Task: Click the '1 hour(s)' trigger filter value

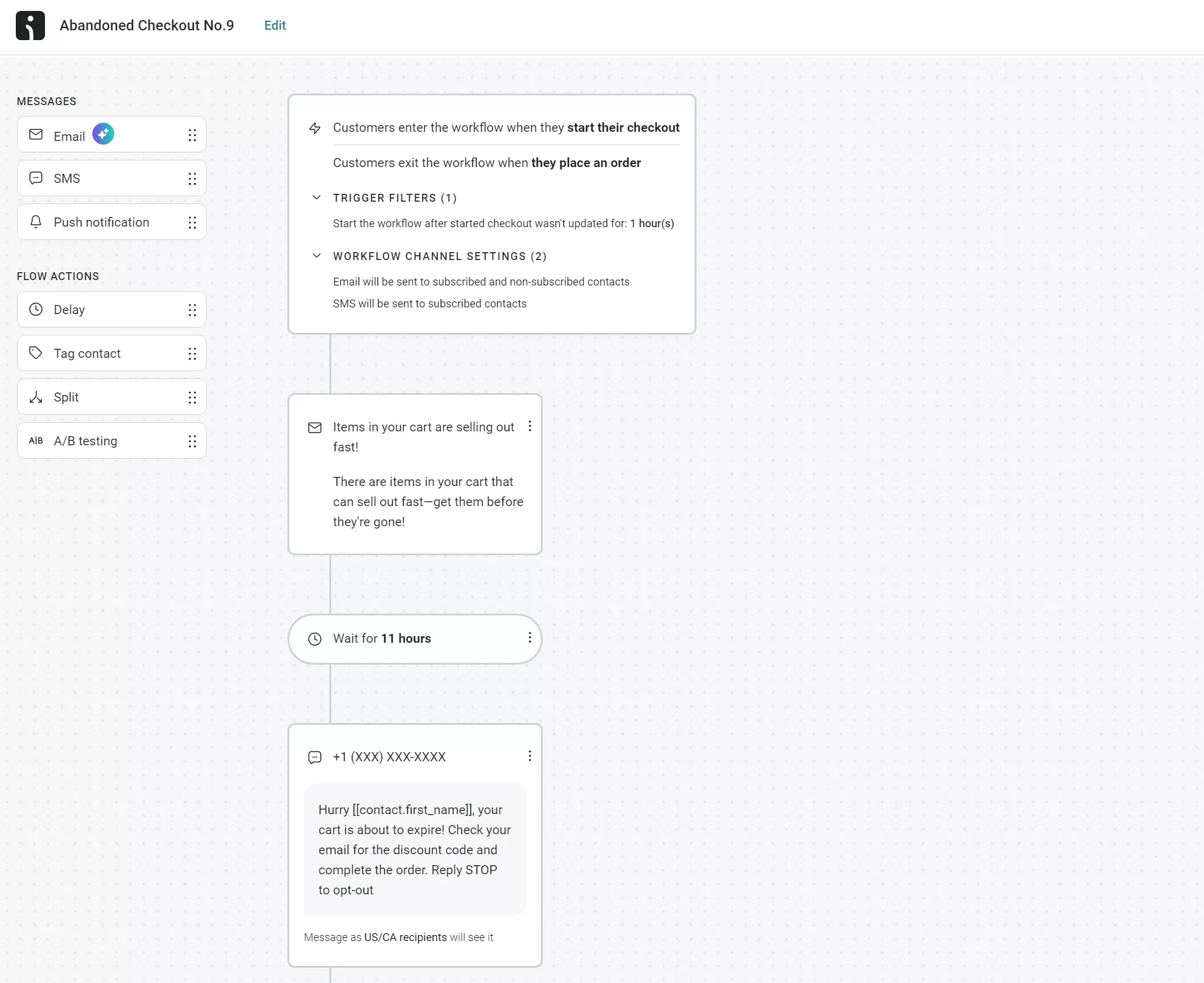Action: pos(652,224)
